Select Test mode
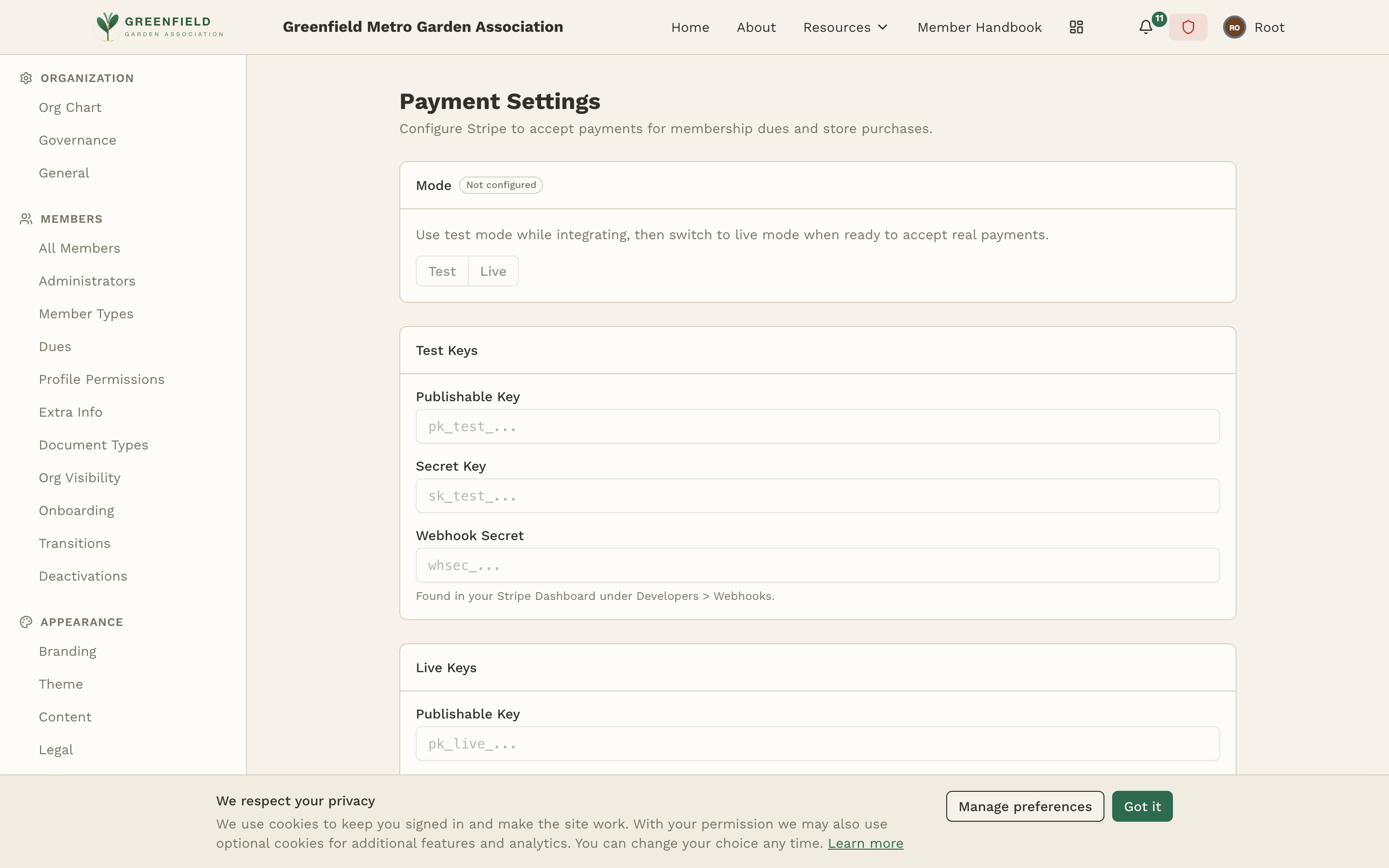Viewport: 1389px width, 868px height. pos(442,271)
